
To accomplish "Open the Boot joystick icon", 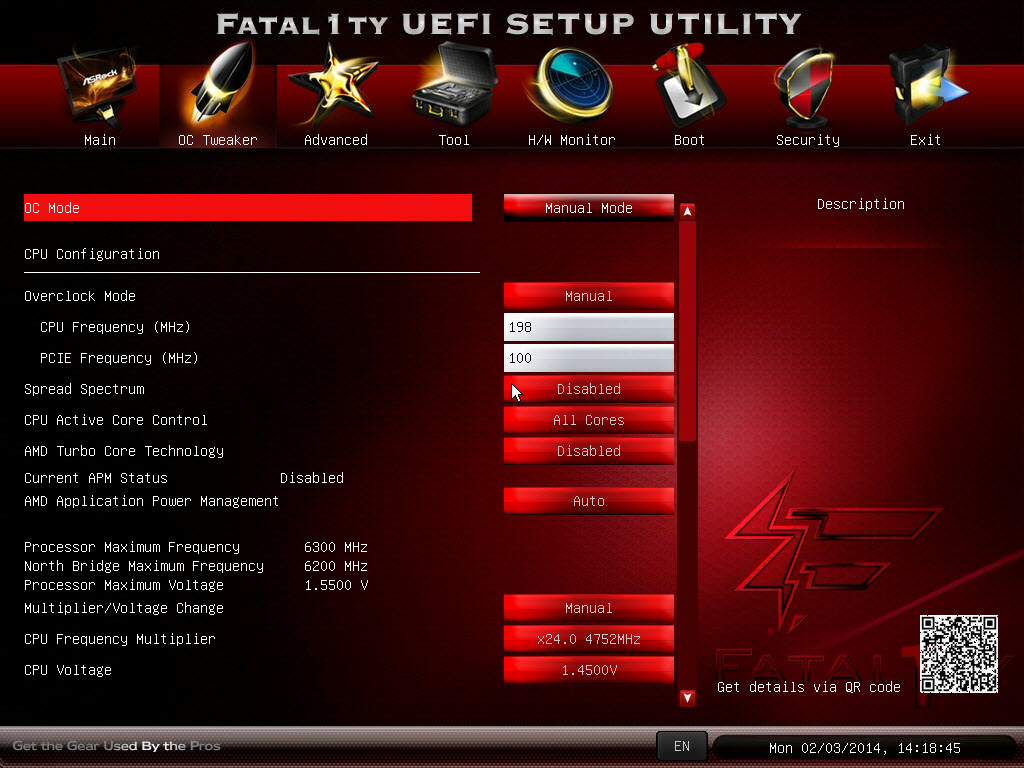I will 688,85.
